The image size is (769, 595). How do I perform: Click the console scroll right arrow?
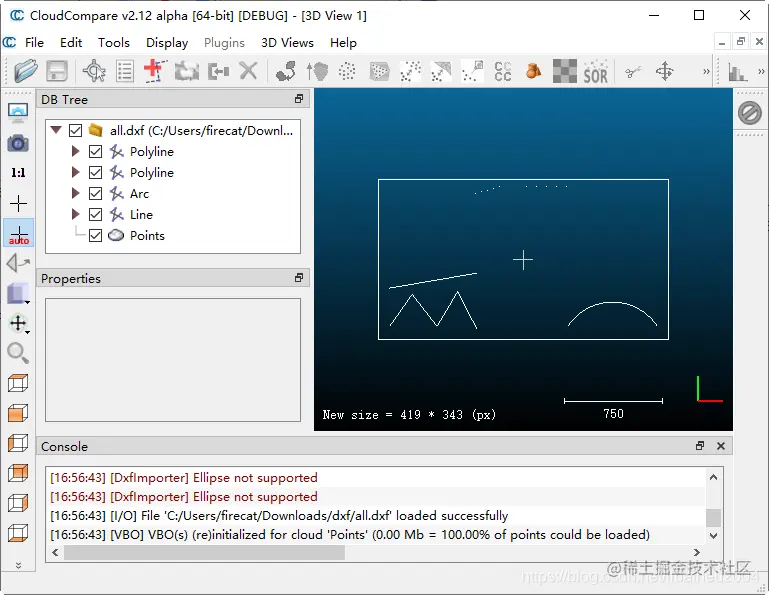pyautogui.click(x=696, y=552)
